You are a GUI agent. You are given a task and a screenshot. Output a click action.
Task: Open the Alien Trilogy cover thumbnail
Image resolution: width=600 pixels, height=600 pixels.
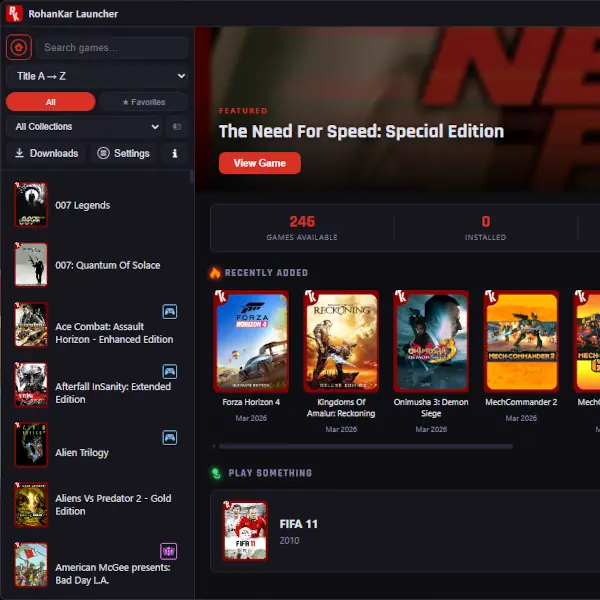tap(31, 445)
